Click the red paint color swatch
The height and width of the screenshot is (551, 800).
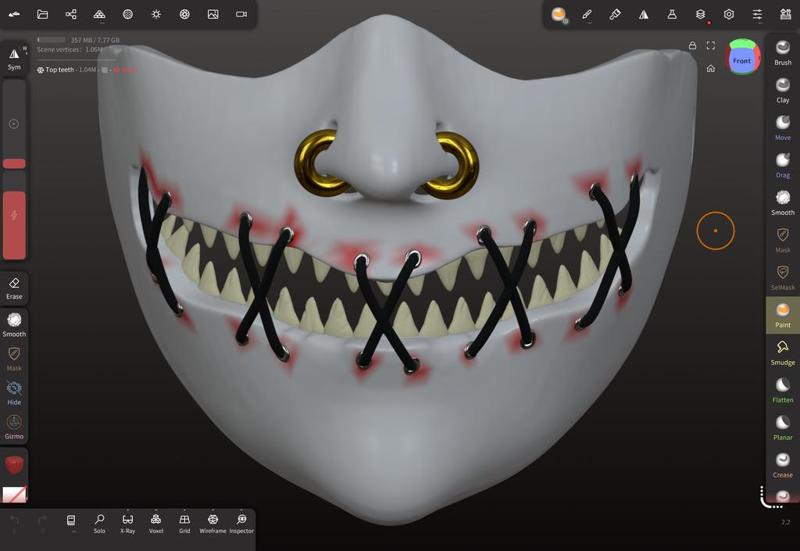pyautogui.click(x=14, y=465)
